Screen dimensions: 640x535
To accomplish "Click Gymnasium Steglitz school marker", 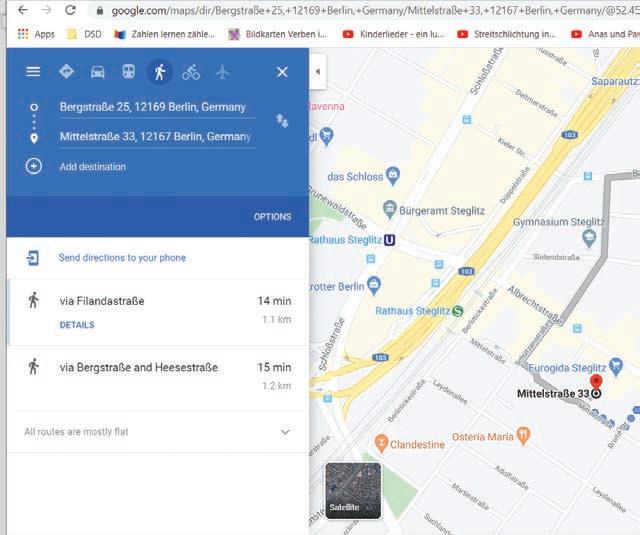I will [x=589, y=238].
